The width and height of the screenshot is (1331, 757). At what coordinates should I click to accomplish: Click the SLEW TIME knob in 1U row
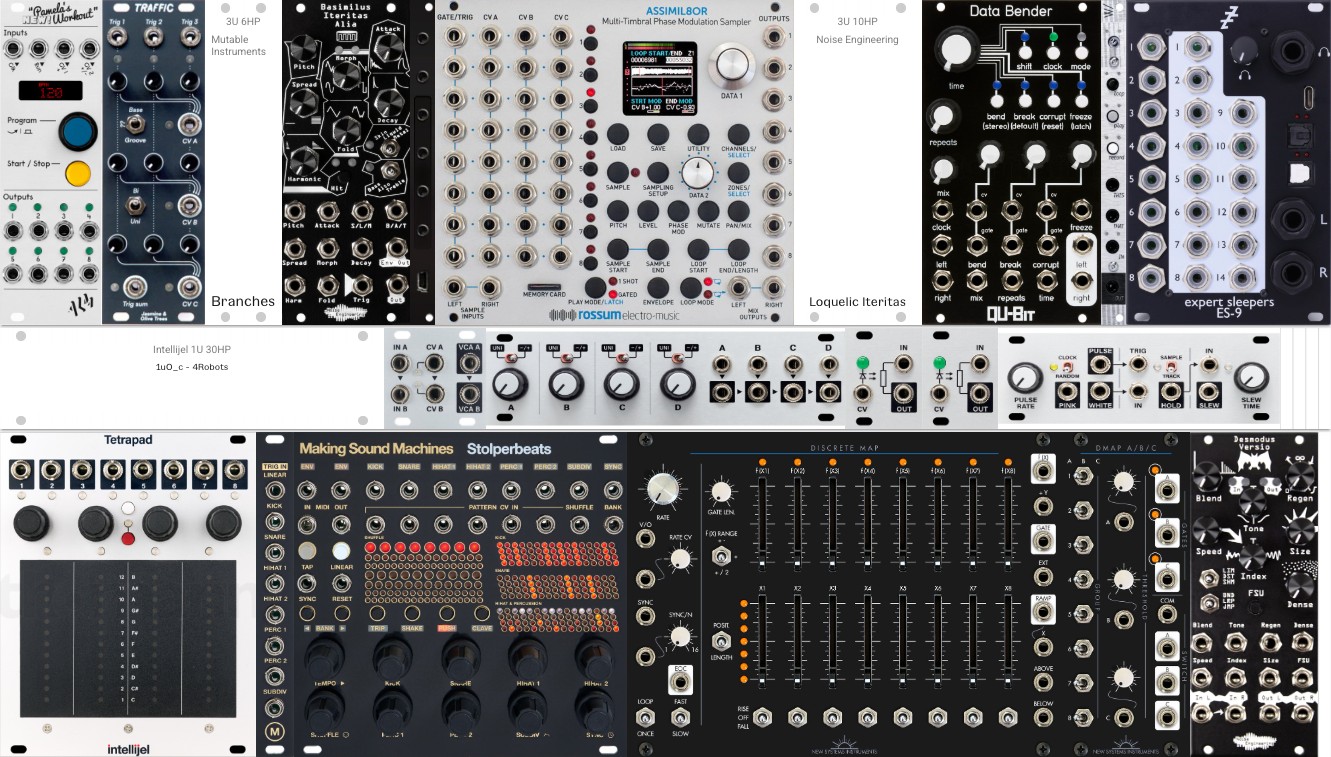pos(1252,377)
